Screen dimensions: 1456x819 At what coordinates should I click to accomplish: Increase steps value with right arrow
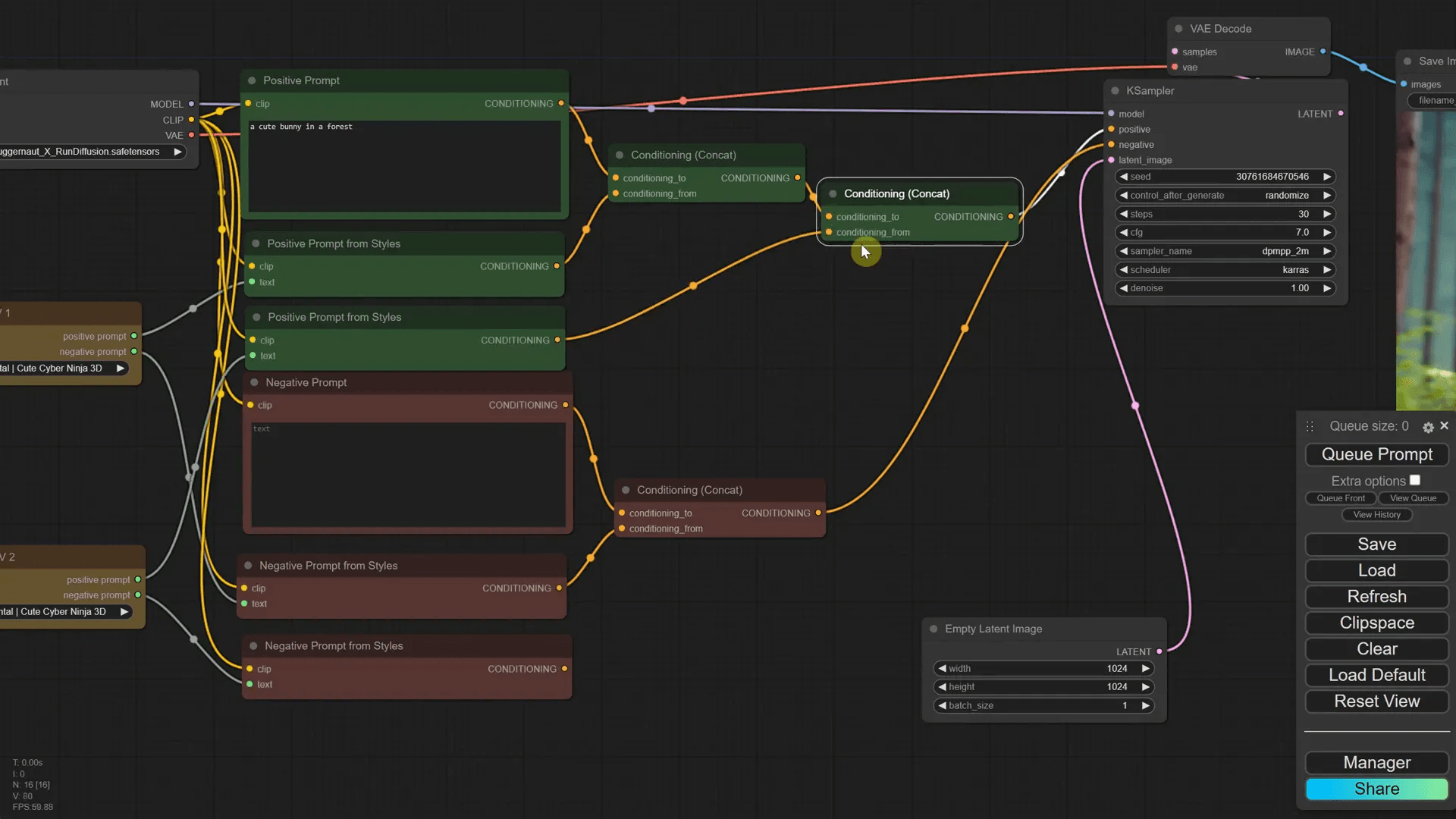(x=1327, y=214)
